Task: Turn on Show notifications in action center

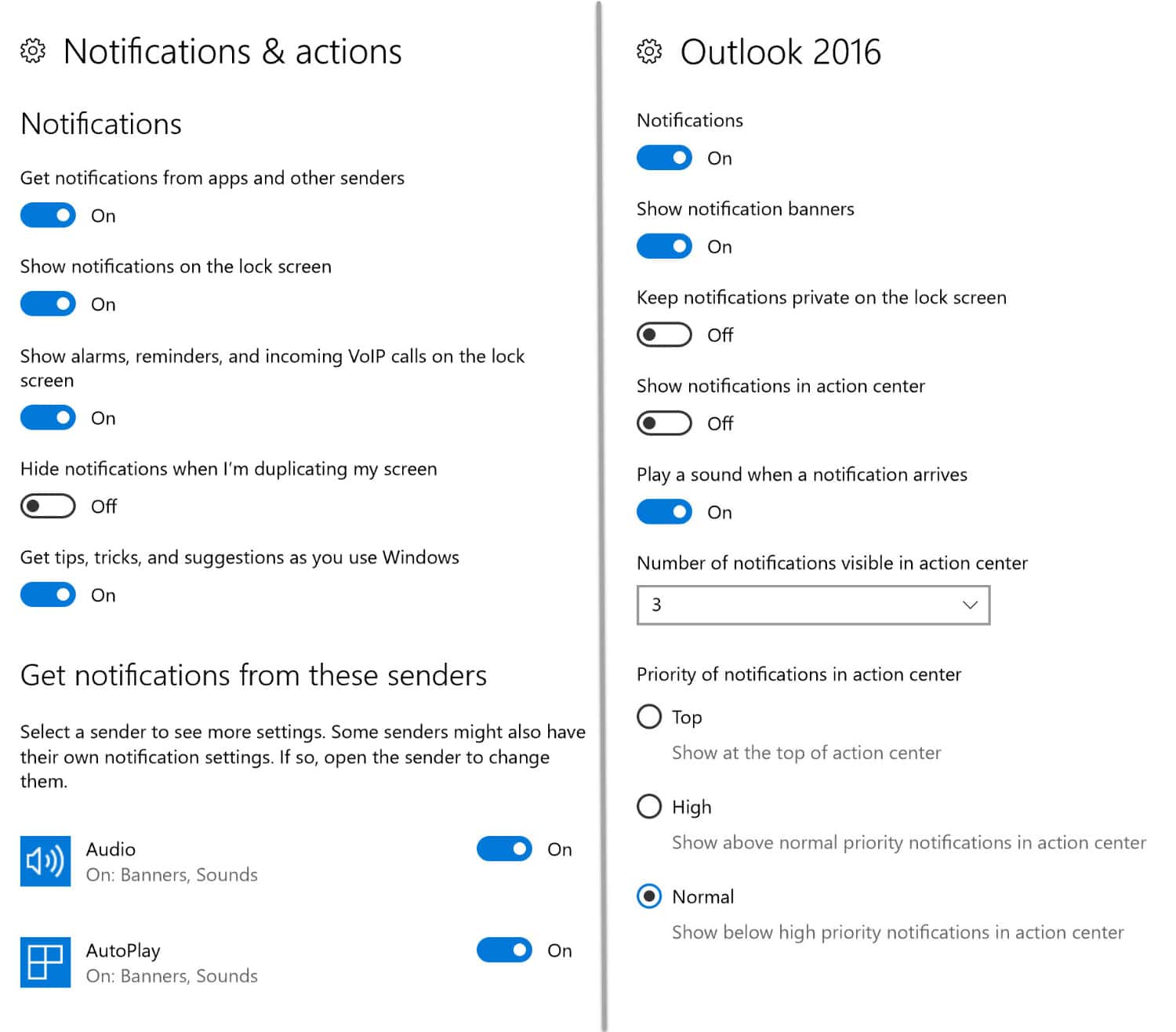Action: pyautogui.click(x=664, y=423)
